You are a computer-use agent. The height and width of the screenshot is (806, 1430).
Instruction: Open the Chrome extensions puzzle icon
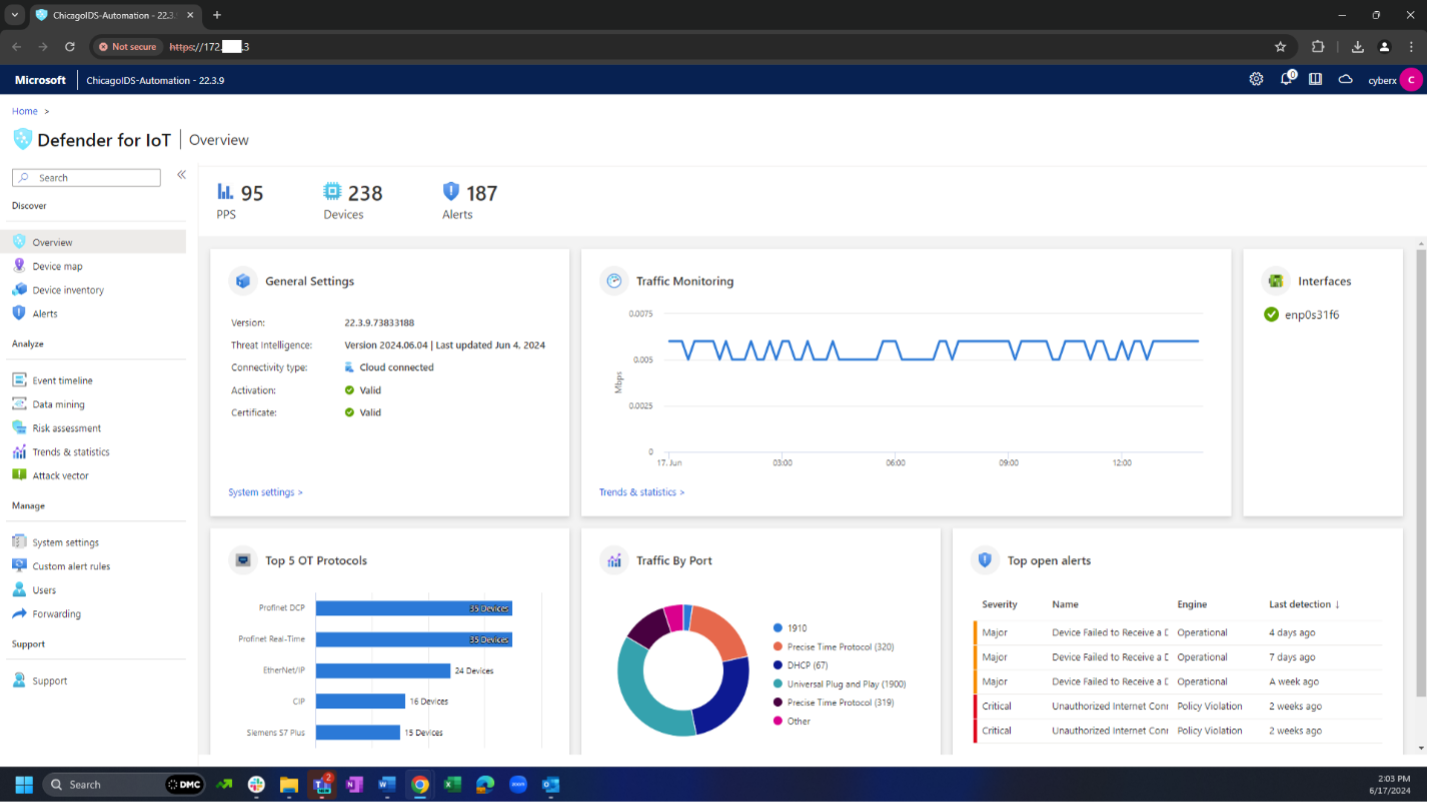[1318, 47]
